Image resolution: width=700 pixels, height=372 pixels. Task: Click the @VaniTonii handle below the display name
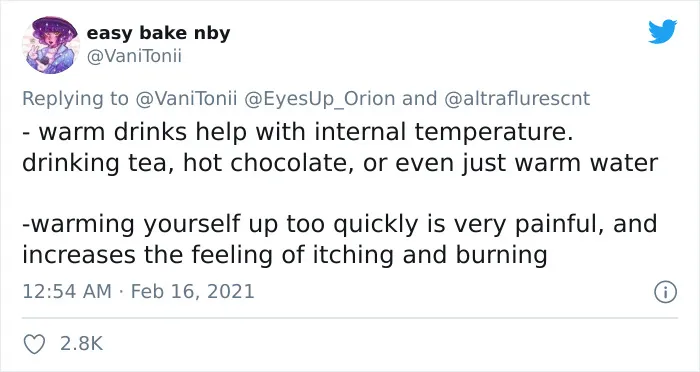click(134, 57)
